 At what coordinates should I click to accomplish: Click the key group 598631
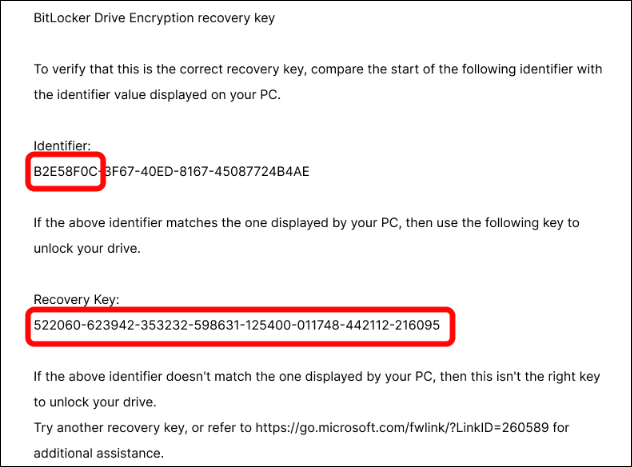(210, 326)
